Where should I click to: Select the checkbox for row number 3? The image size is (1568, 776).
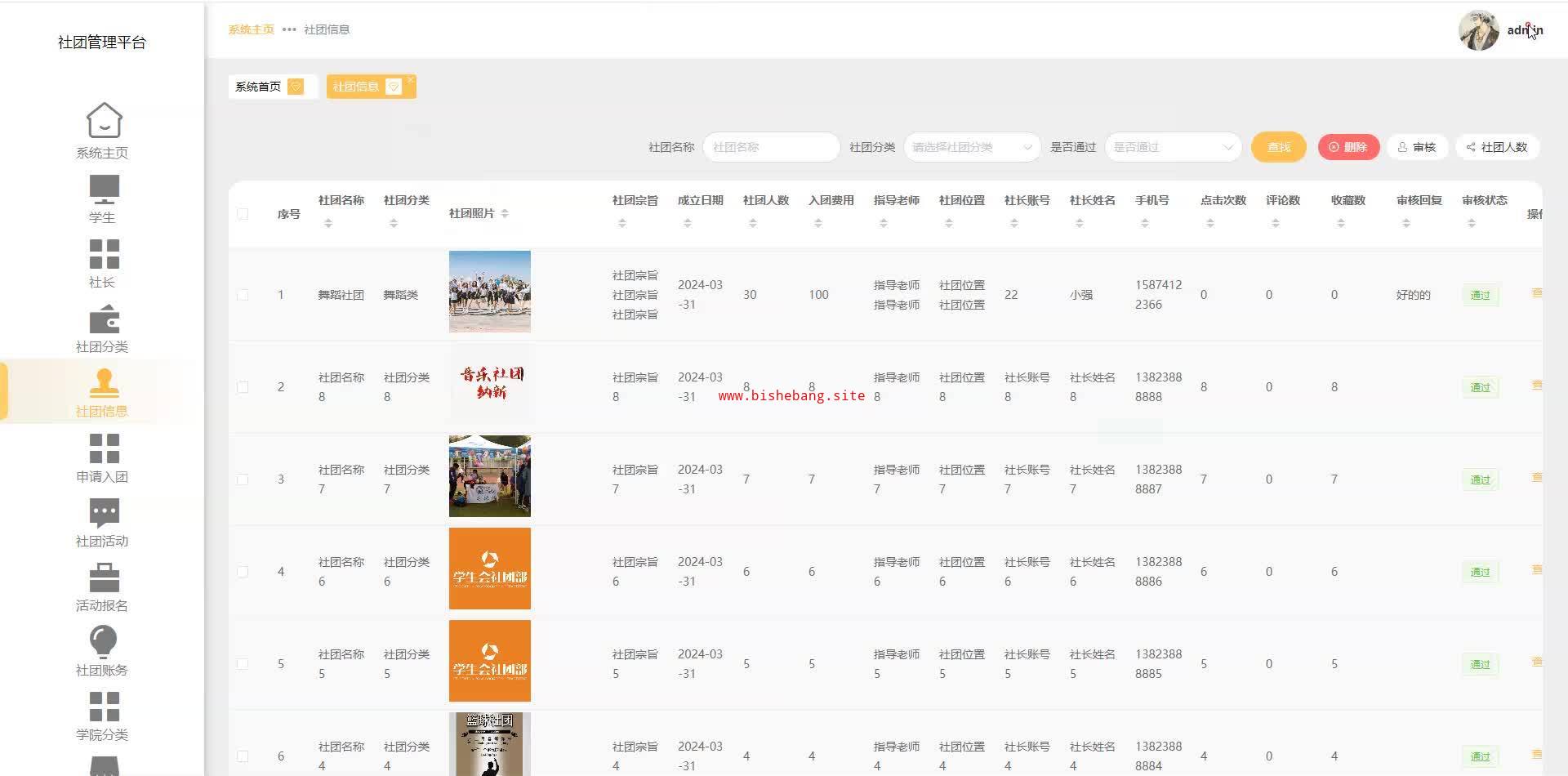(x=243, y=479)
